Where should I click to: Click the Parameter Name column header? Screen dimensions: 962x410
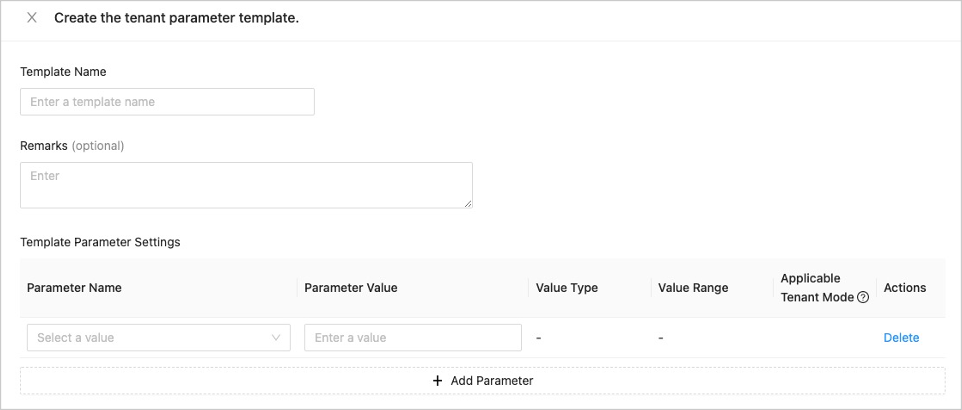tap(74, 288)
